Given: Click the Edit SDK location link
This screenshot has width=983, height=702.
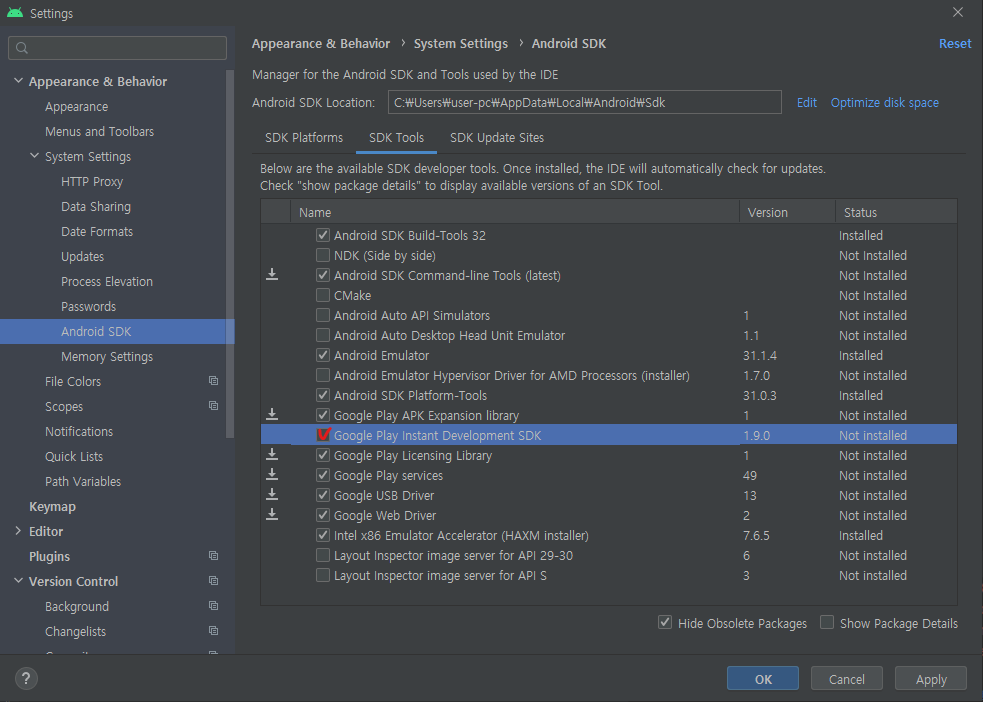Looking at the screenshot, I should (806, 102).
